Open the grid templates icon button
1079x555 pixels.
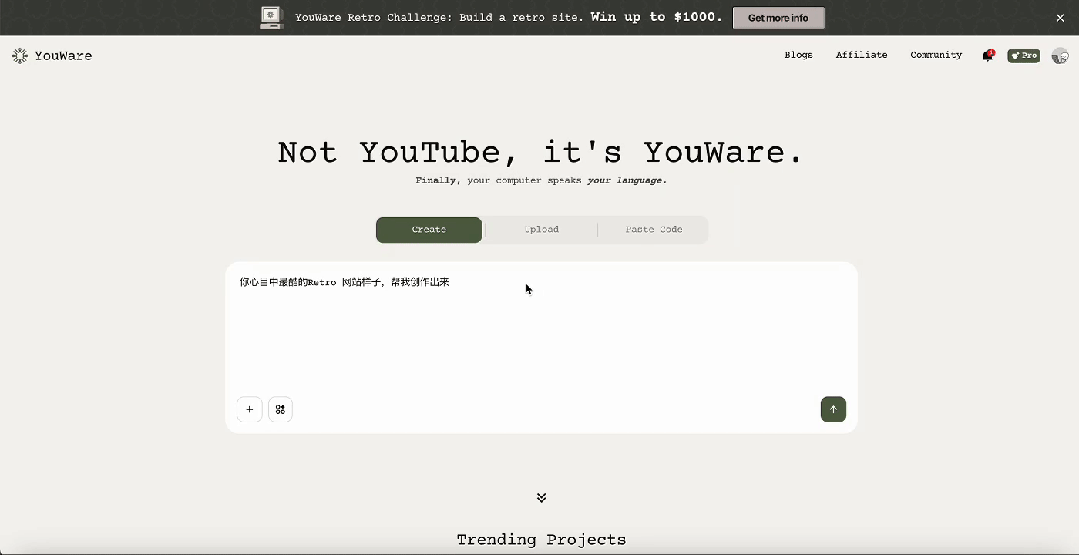pyautogui.click(x=281, y=409)
